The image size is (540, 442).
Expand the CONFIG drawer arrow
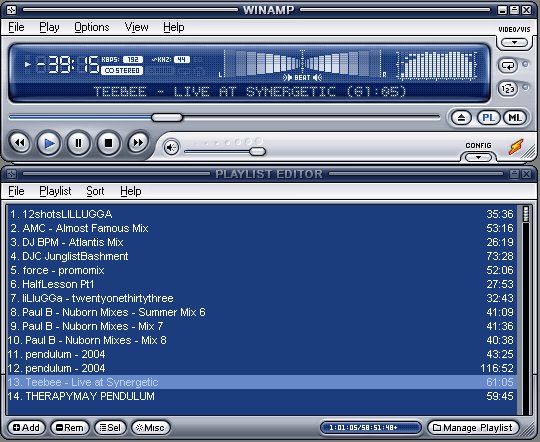[478, 157]
